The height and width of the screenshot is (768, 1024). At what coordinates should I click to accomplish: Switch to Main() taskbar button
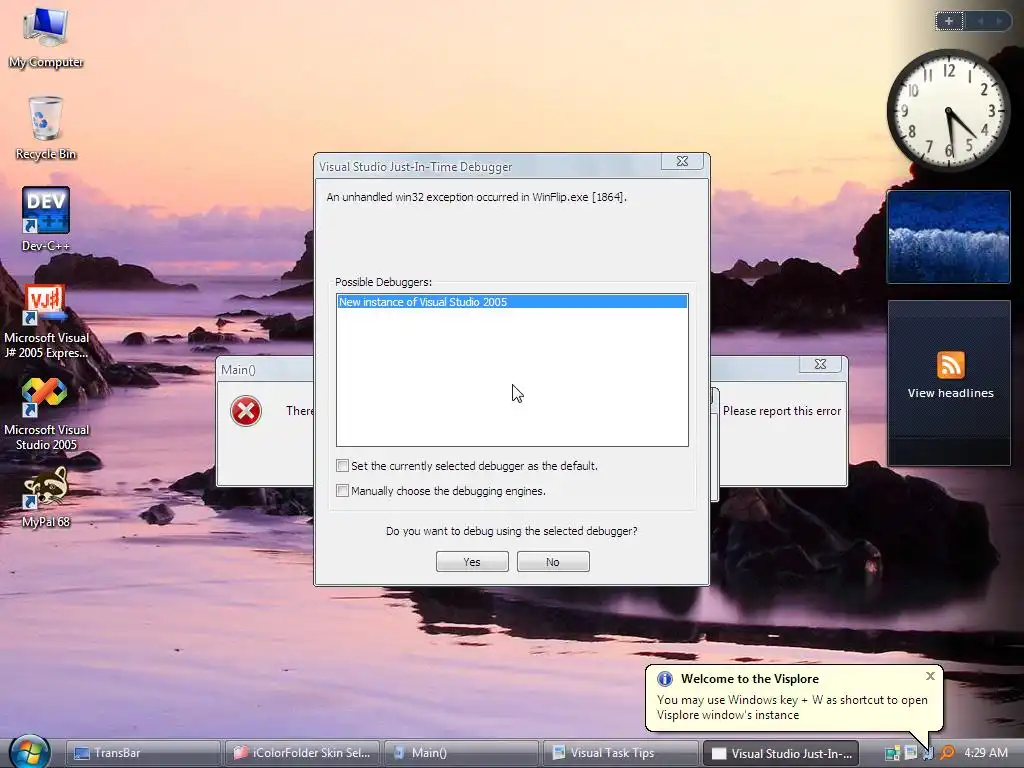pyautogui.click(x=461, y=753)
